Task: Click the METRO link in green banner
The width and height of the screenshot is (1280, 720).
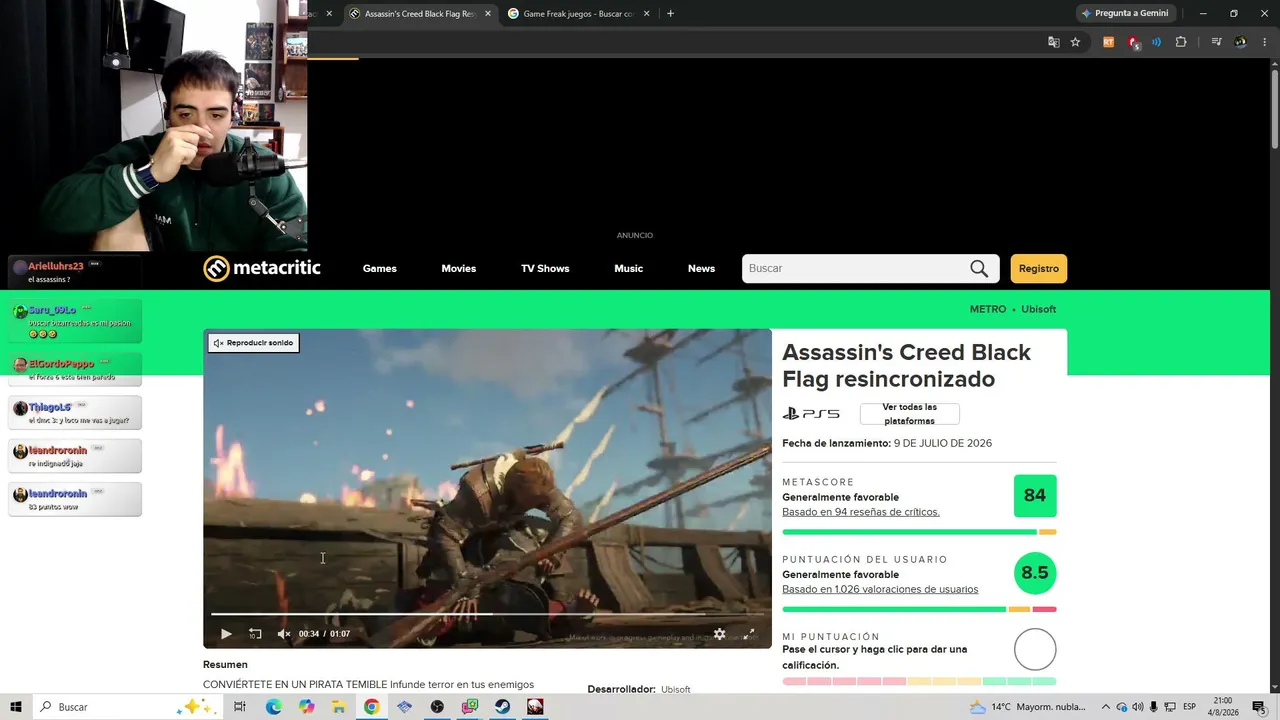Action: tap(988, 309)
